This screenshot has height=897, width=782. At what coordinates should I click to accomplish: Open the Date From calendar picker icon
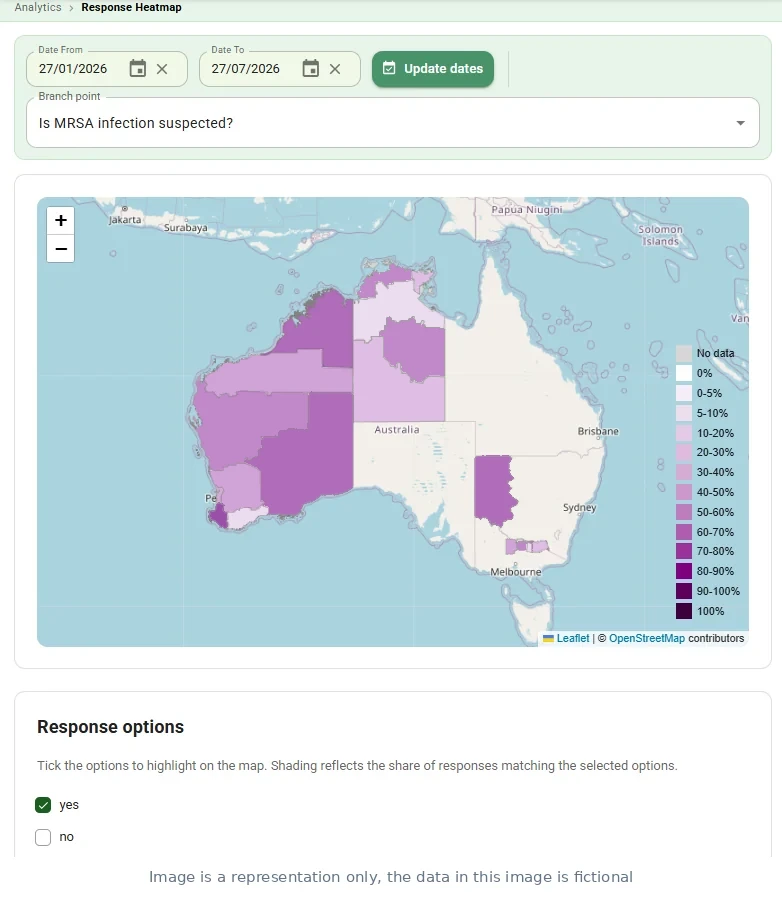[137, 69]
